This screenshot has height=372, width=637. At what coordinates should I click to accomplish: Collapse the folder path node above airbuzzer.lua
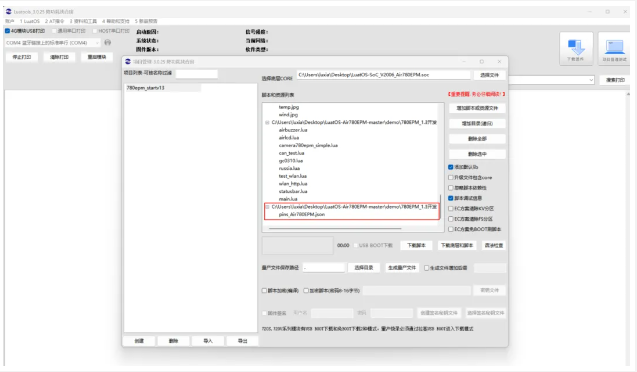(x=267, y=122)
